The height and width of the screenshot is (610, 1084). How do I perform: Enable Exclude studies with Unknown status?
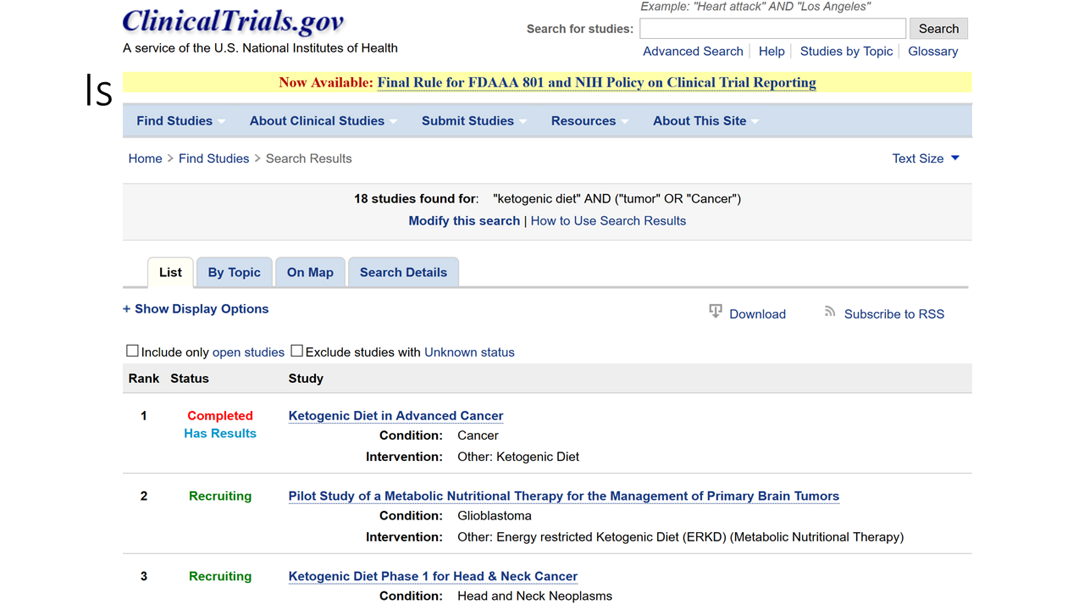pos(297,351)
